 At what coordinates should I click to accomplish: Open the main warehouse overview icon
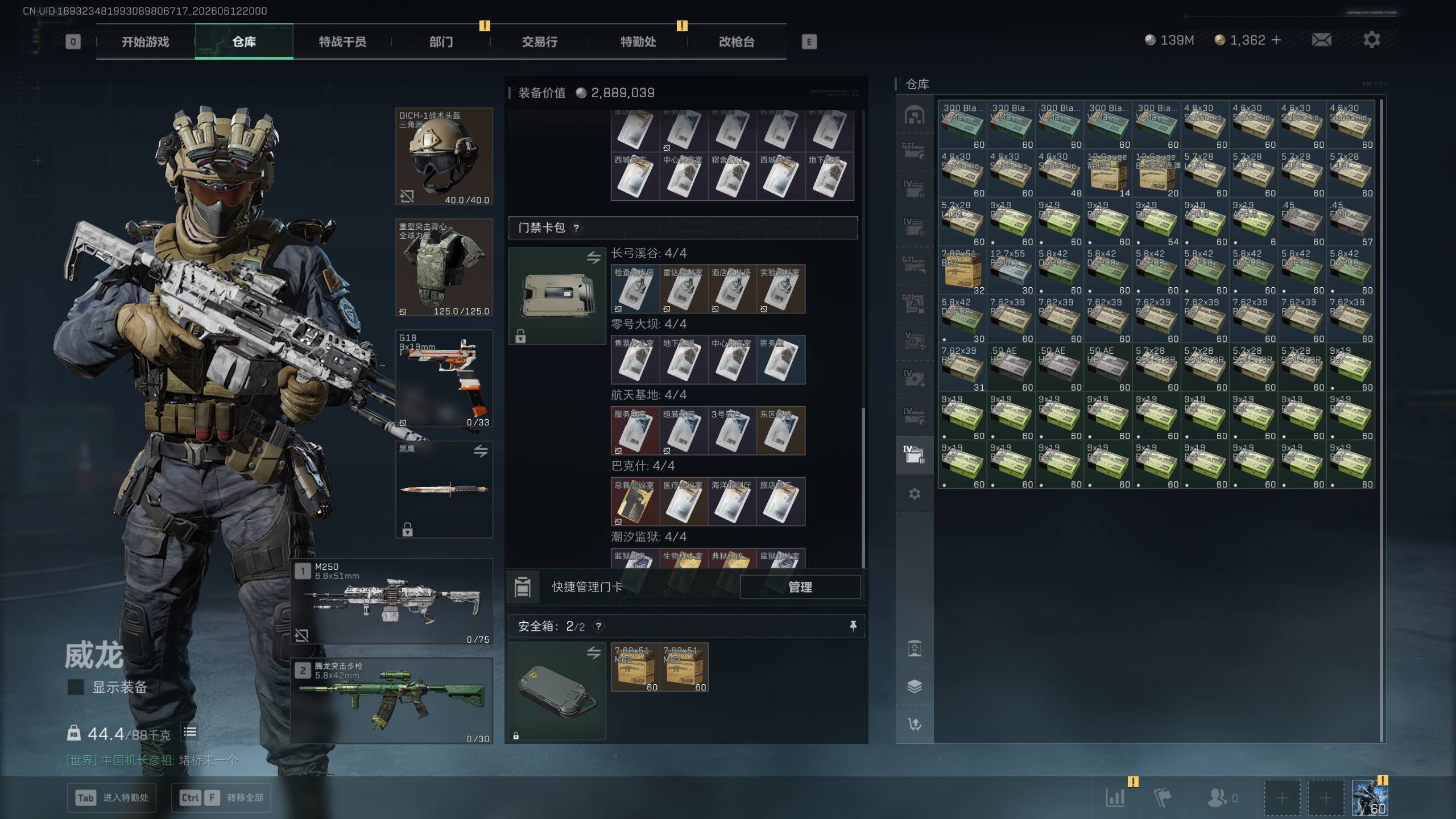tap(915, 115)
